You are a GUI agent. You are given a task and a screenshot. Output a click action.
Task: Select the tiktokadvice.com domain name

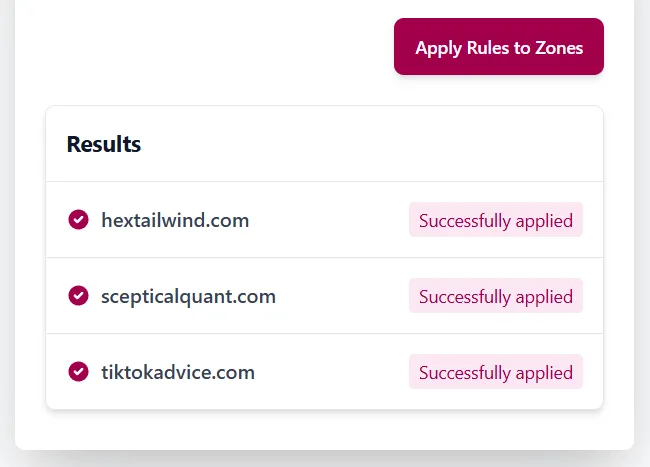tap(178, 372)
